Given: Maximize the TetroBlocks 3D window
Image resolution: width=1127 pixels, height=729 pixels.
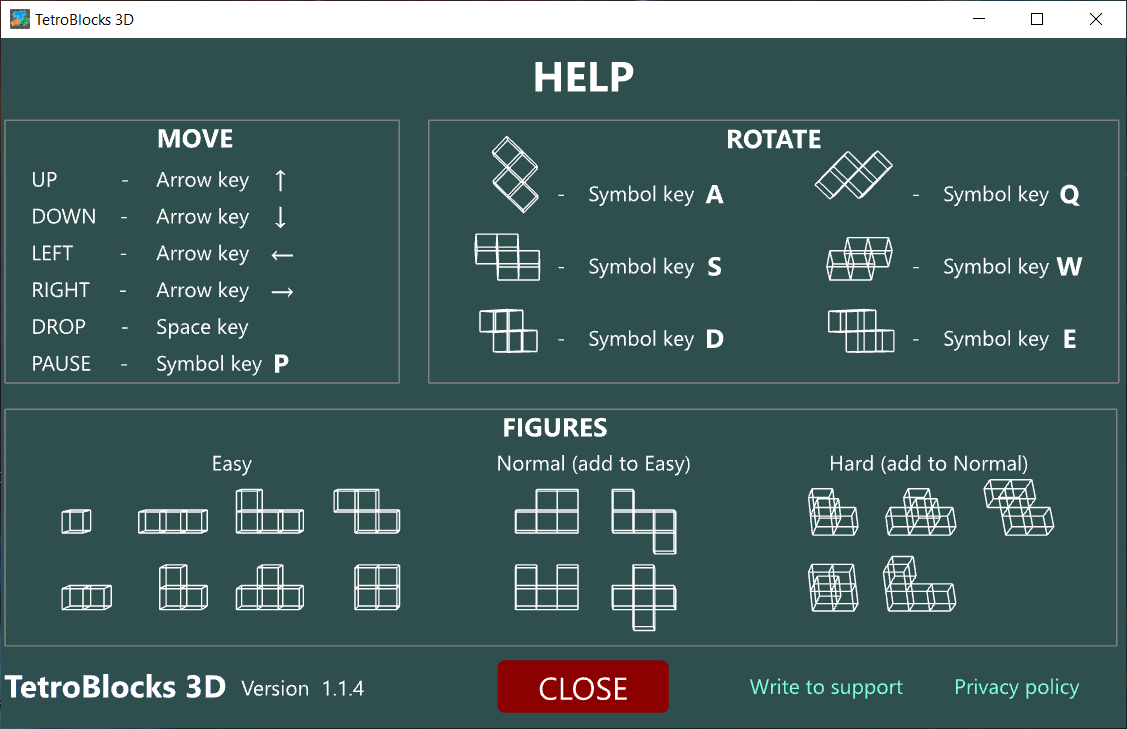Looking at the screenshot, I should (1036, 19).
